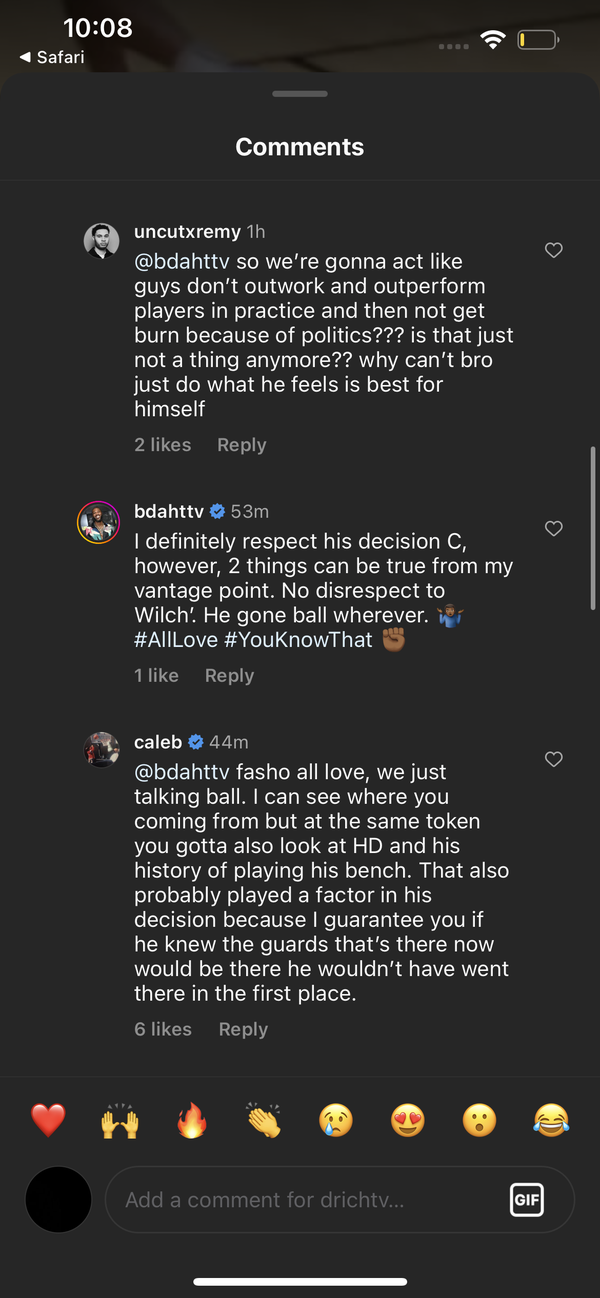Open bdahttv's profile picture
Image resolution: width=600 pixels, height=1298 pixels.
(99, 522)
